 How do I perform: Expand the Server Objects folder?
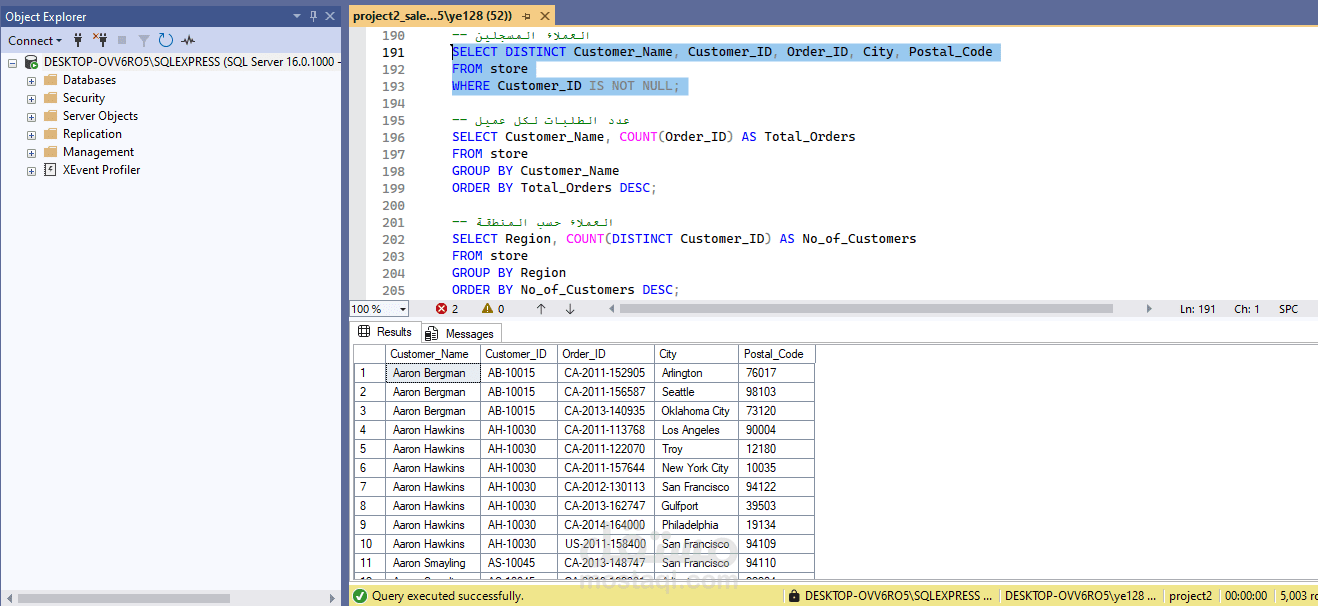31,116
